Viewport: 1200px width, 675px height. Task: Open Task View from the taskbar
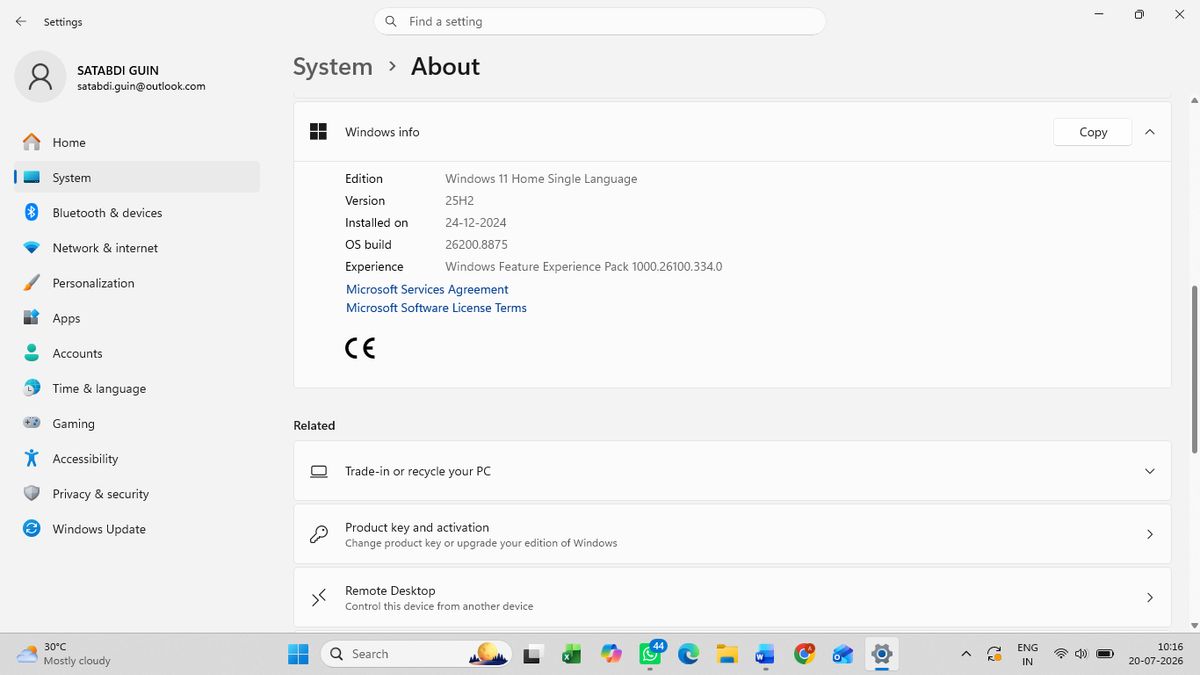[x=533, y=654]
